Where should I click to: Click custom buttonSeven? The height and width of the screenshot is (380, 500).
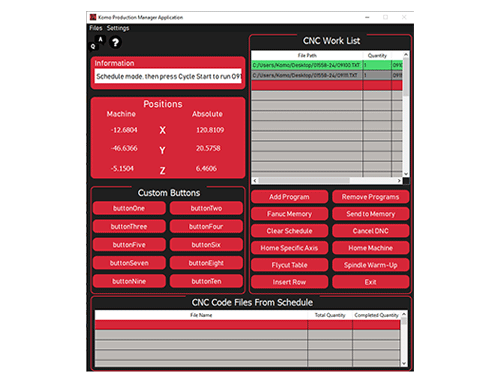point(129,263)
